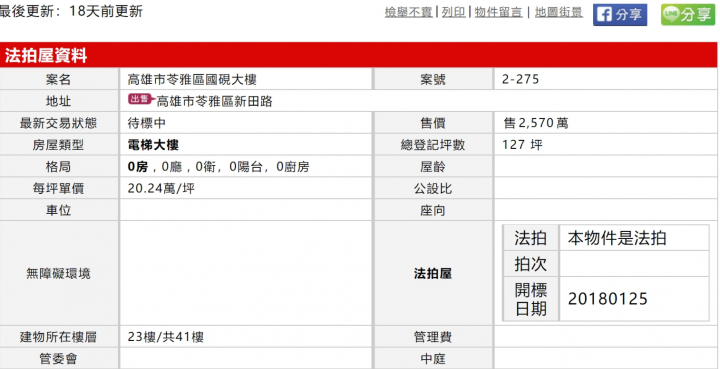Screen dimensions: 720x369
Task: Click the 格局 label cell
Action: coord(59,167)
